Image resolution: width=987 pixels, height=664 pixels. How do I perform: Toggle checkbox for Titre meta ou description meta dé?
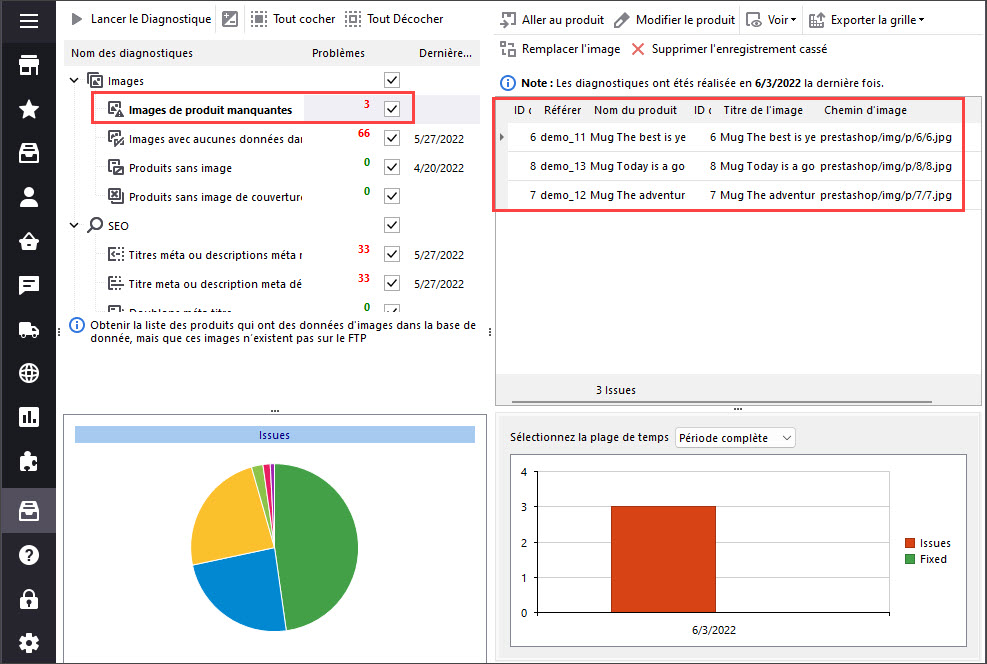(x=392, y=283)
